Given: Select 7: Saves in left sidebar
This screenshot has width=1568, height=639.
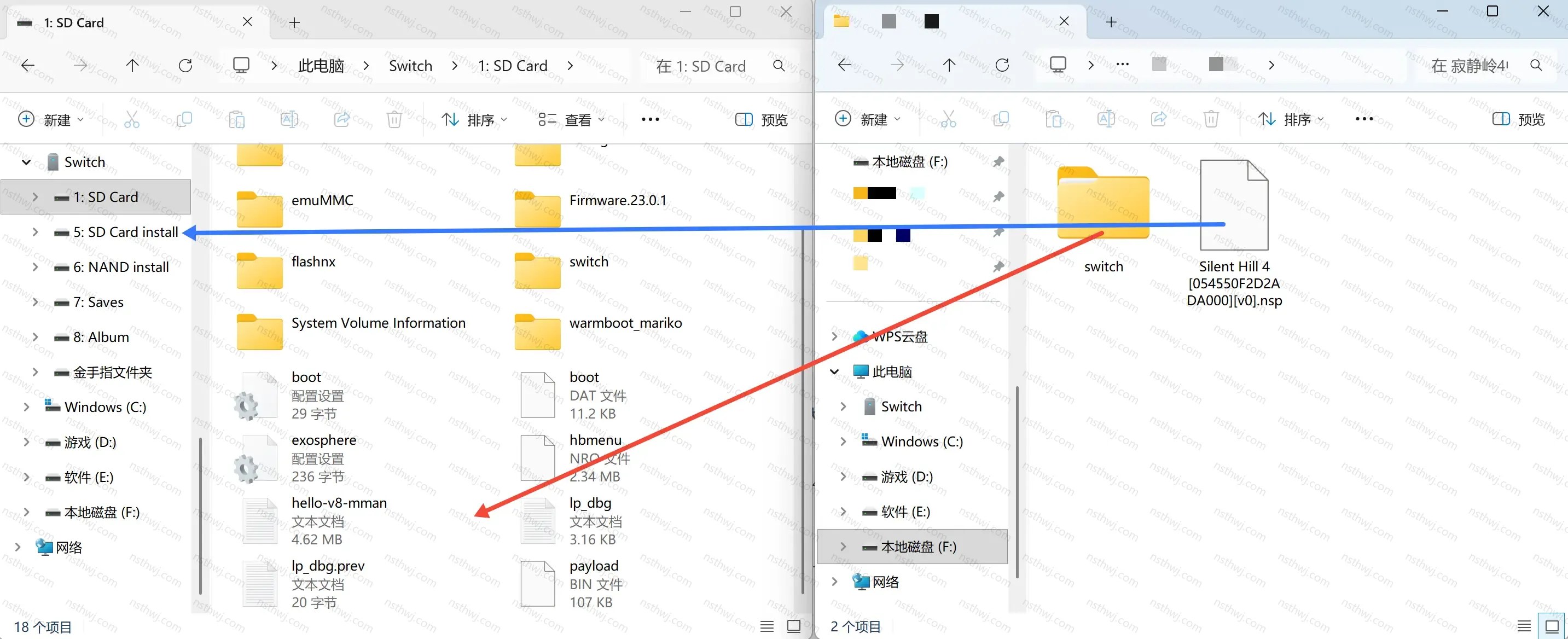Looking at the screenshot, I should point(97,302).
